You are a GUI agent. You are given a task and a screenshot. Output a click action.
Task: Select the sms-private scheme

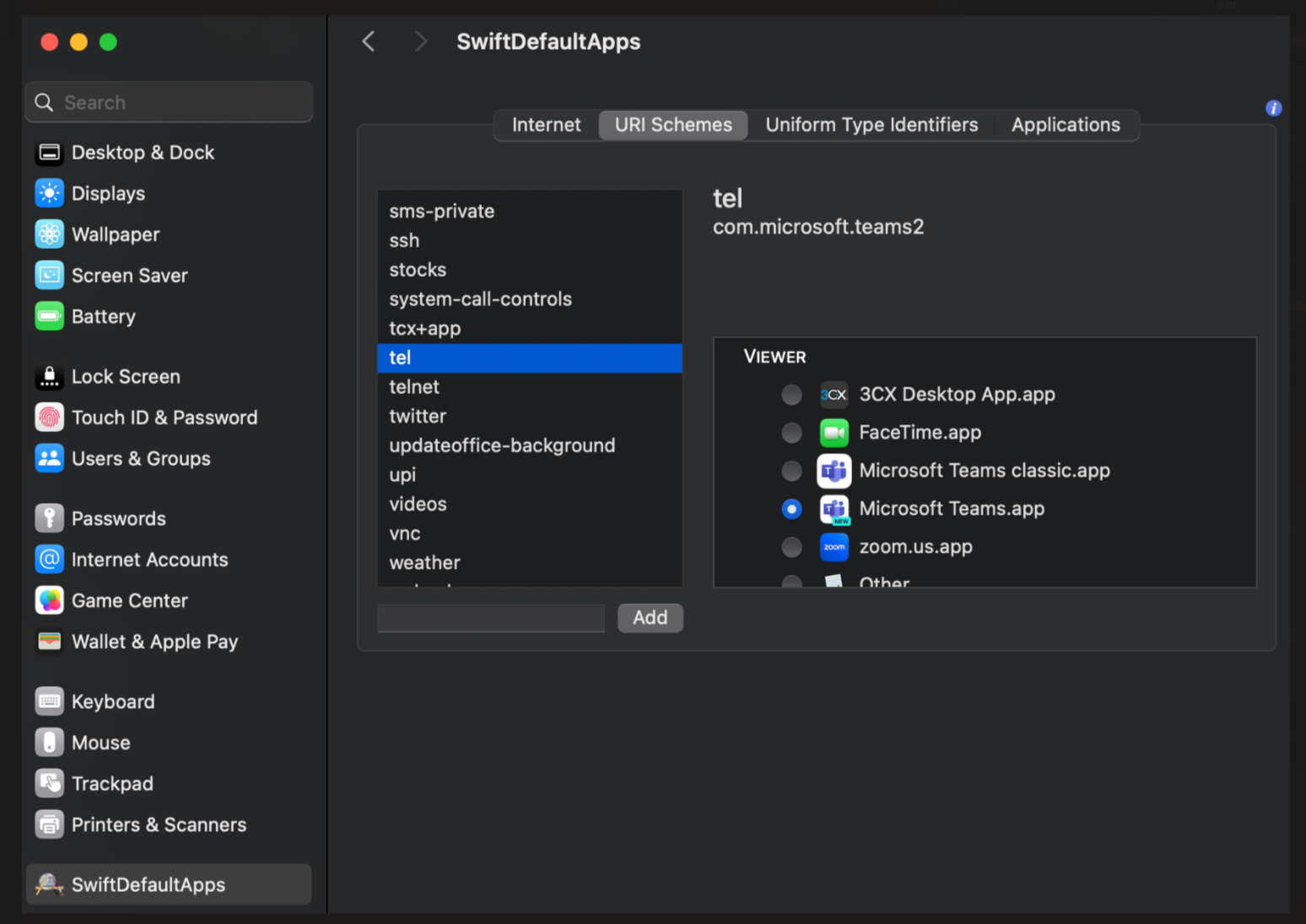pos(530,211)
